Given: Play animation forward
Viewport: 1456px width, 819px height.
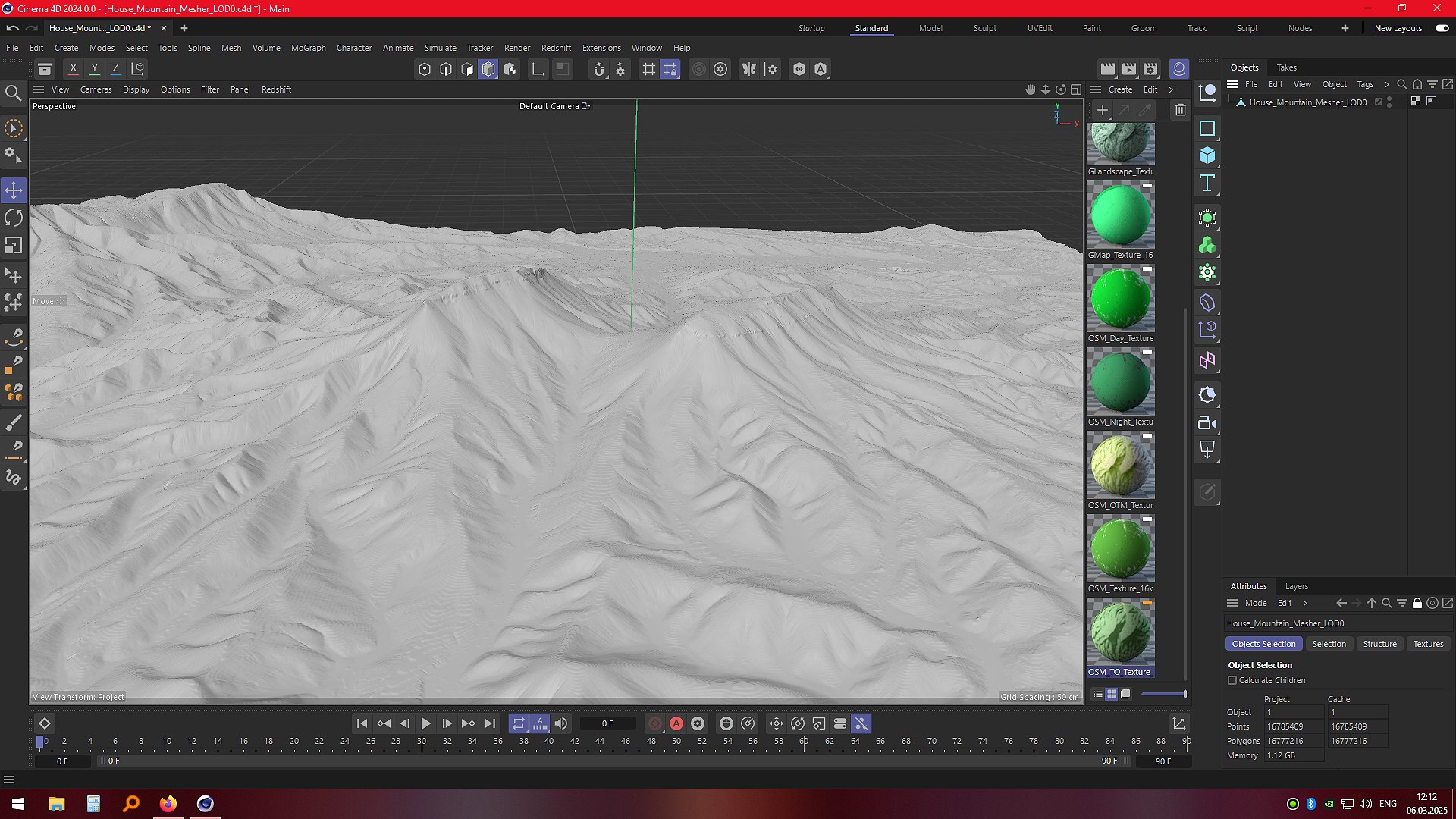Looking at the screenshot, I should tap(426, 723).
